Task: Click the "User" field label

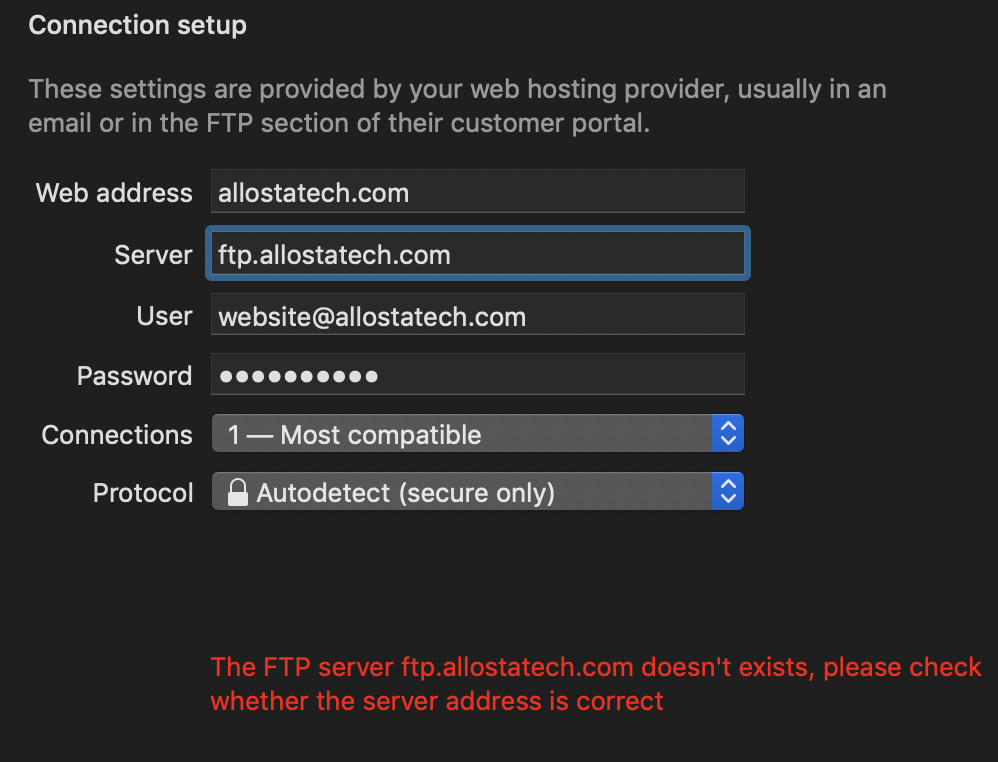Action: tap(164, 316)
